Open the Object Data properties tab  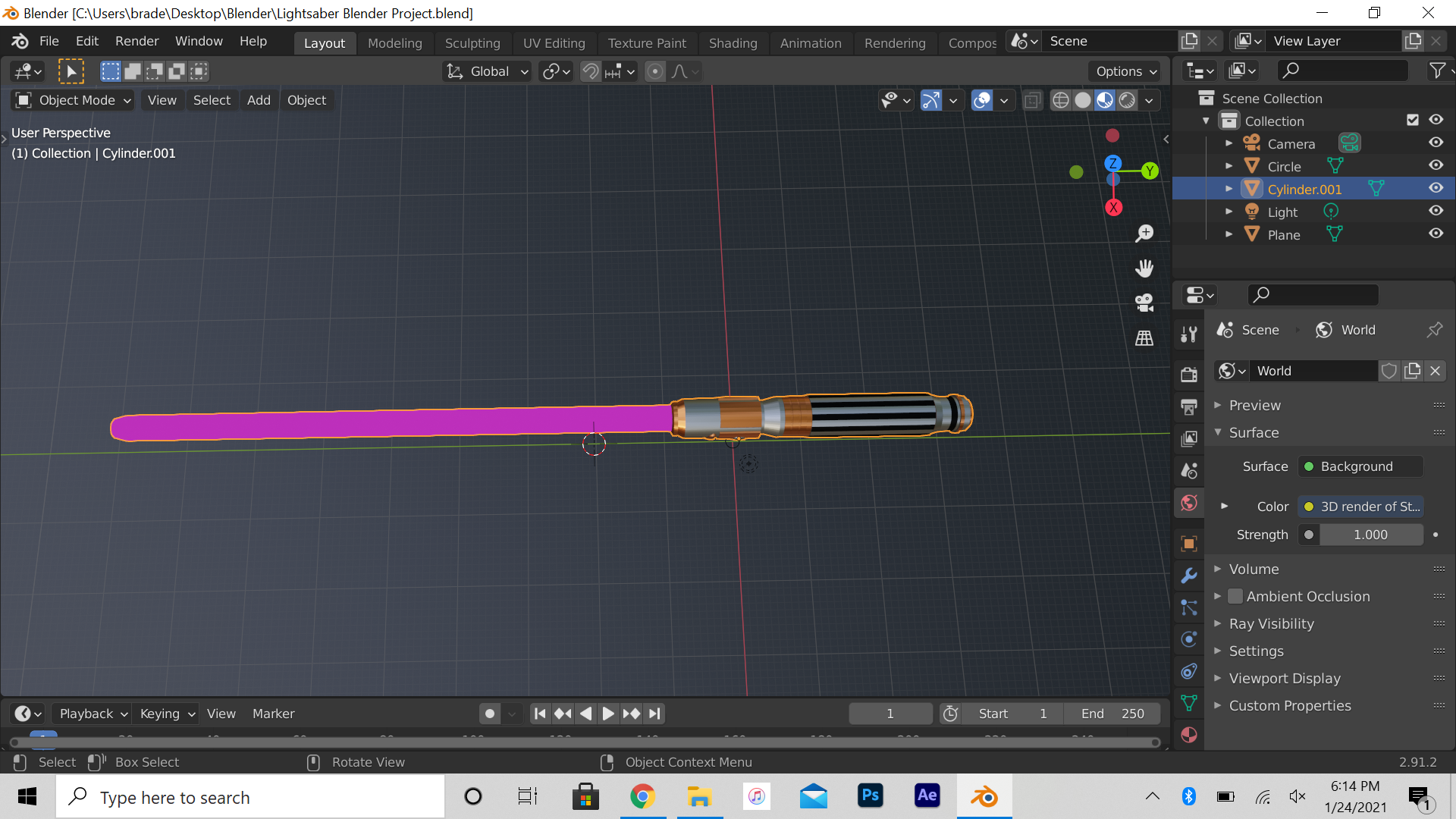(x=1189, y=703)
